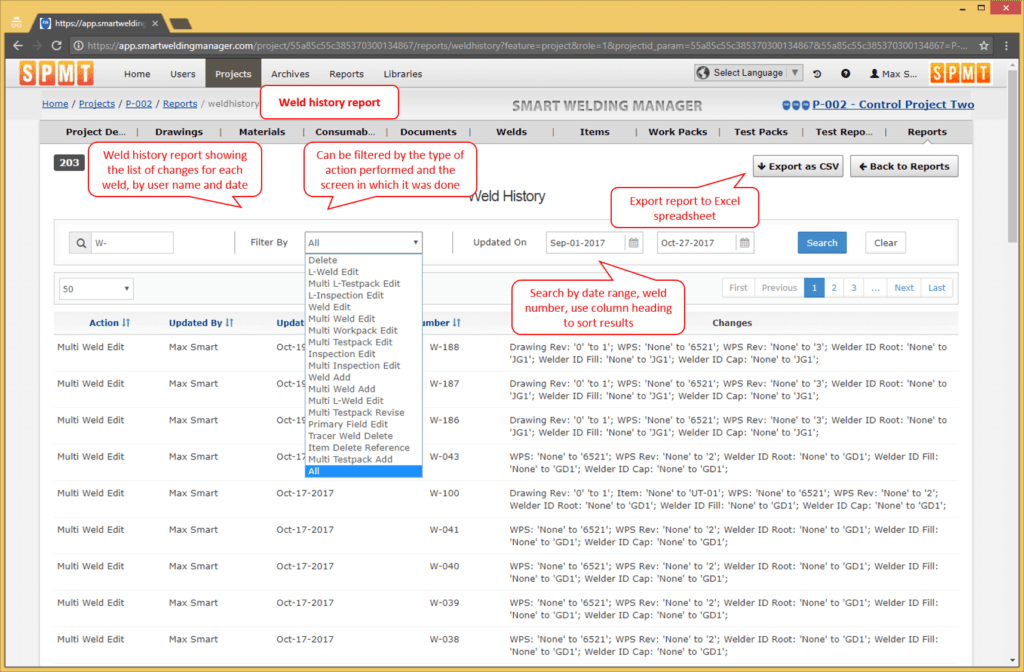Switch to the Documents tab
Screen dimensions: 1024x672
(x=428, y=132)
